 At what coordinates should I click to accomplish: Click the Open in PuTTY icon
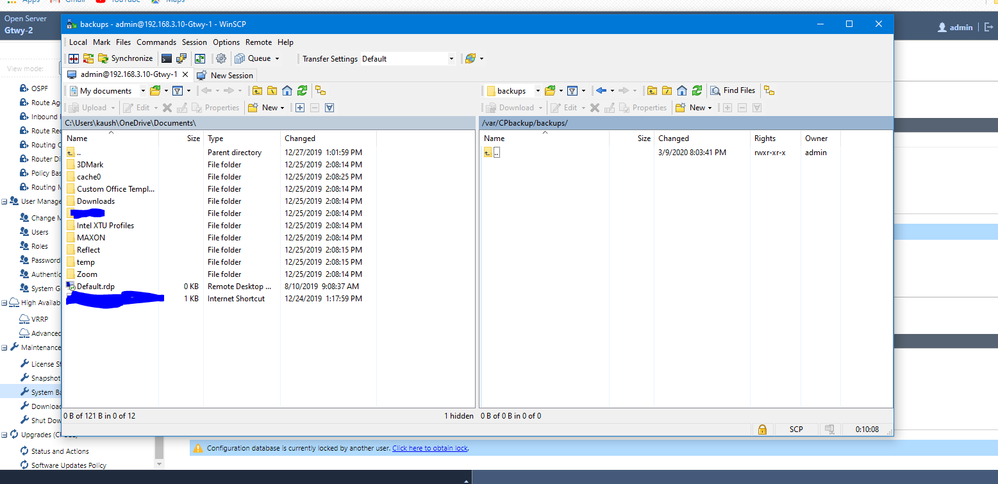(181, 59)
